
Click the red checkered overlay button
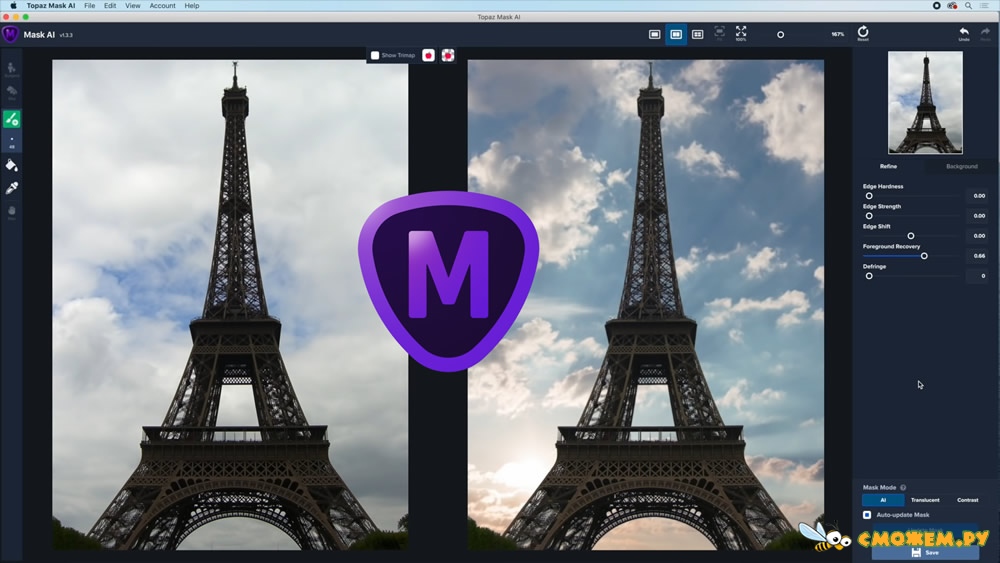click(x=448, y=55)
